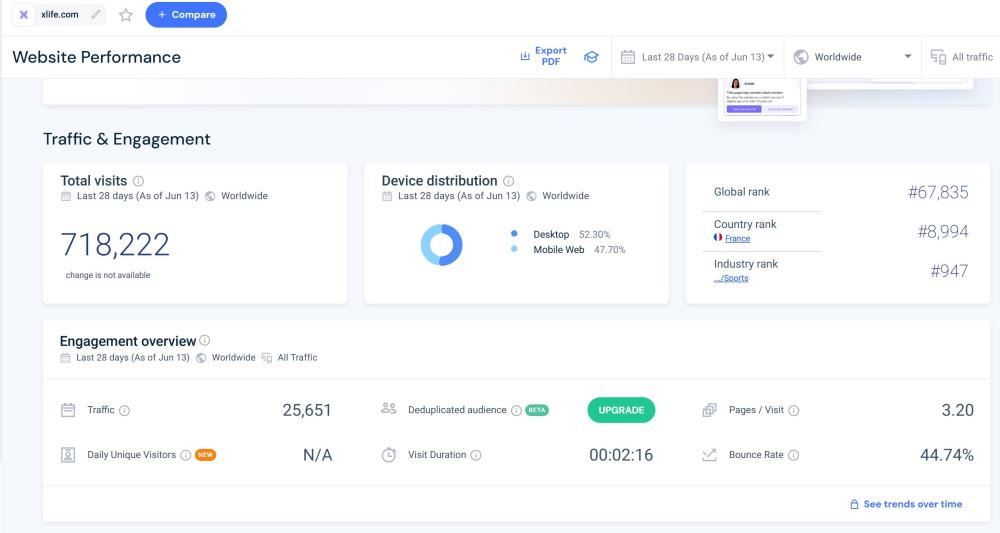1000x533 pixels.
Task: Open the Last 28 Days date dropdown
Action: tap(698, 57)
